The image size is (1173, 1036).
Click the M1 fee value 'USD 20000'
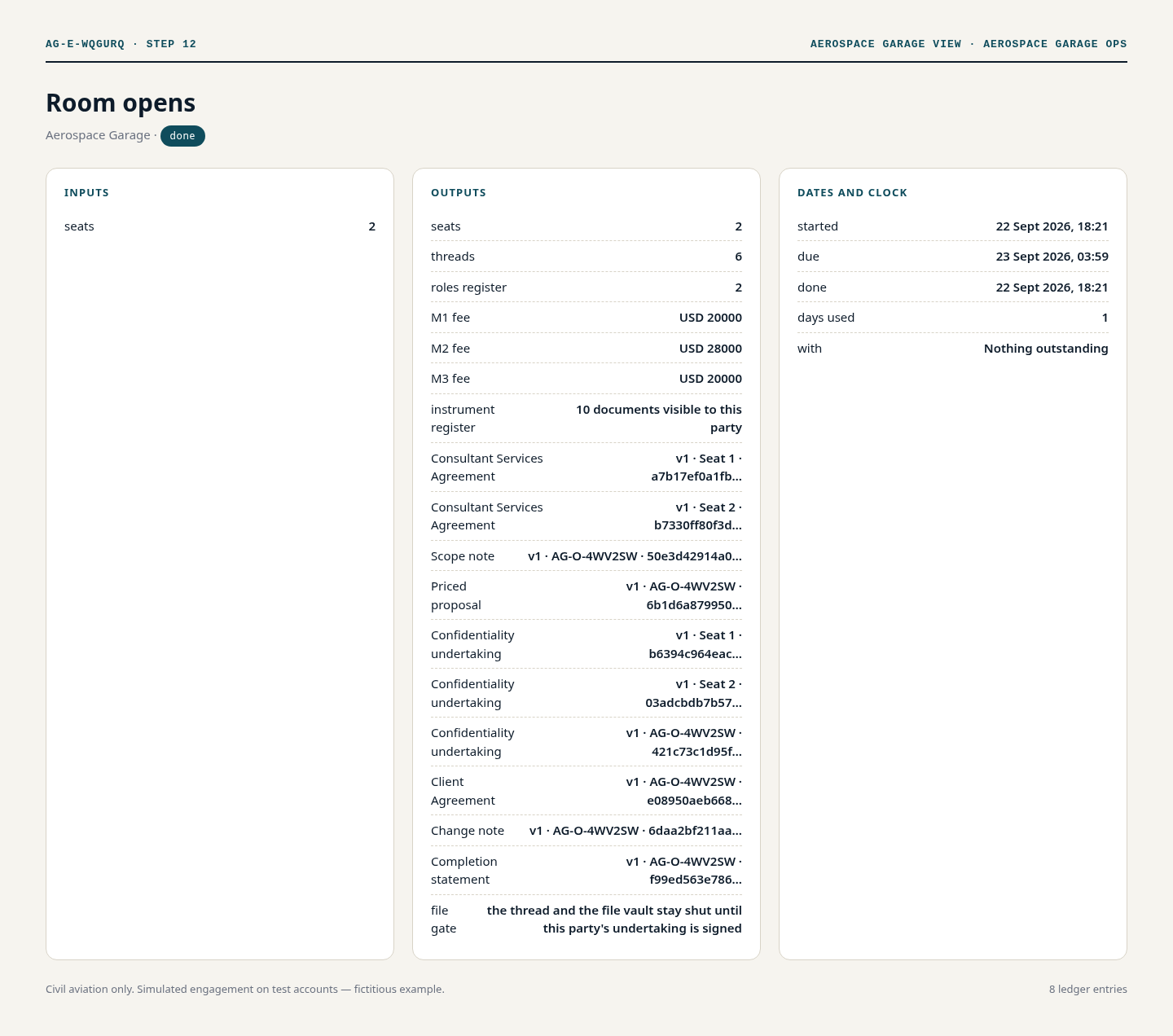(x=710, y=318)
